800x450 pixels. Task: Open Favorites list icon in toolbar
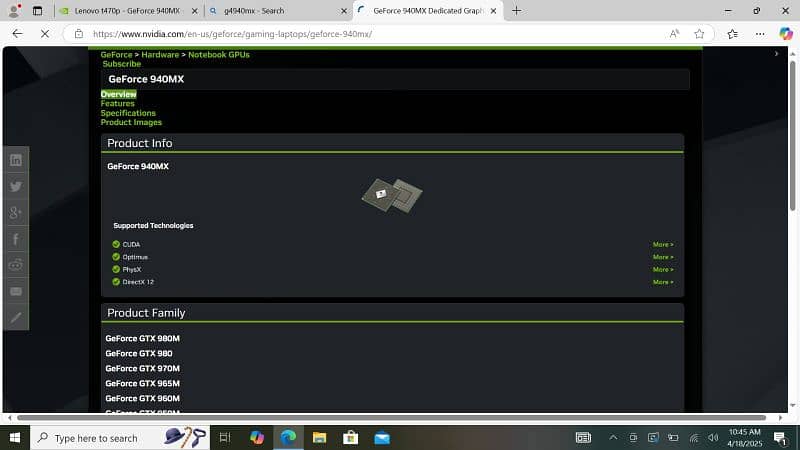[x=733, y=34]
